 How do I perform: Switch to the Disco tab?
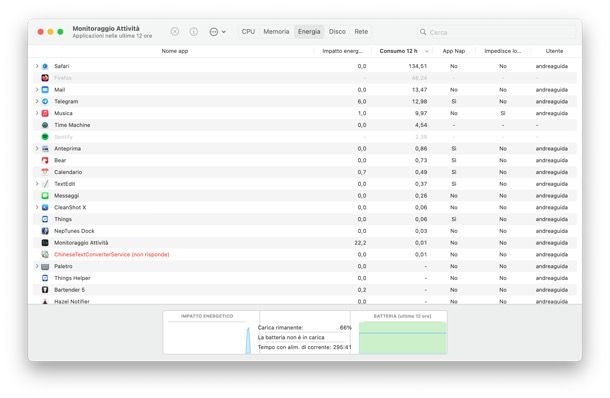[x=337, y=32]
